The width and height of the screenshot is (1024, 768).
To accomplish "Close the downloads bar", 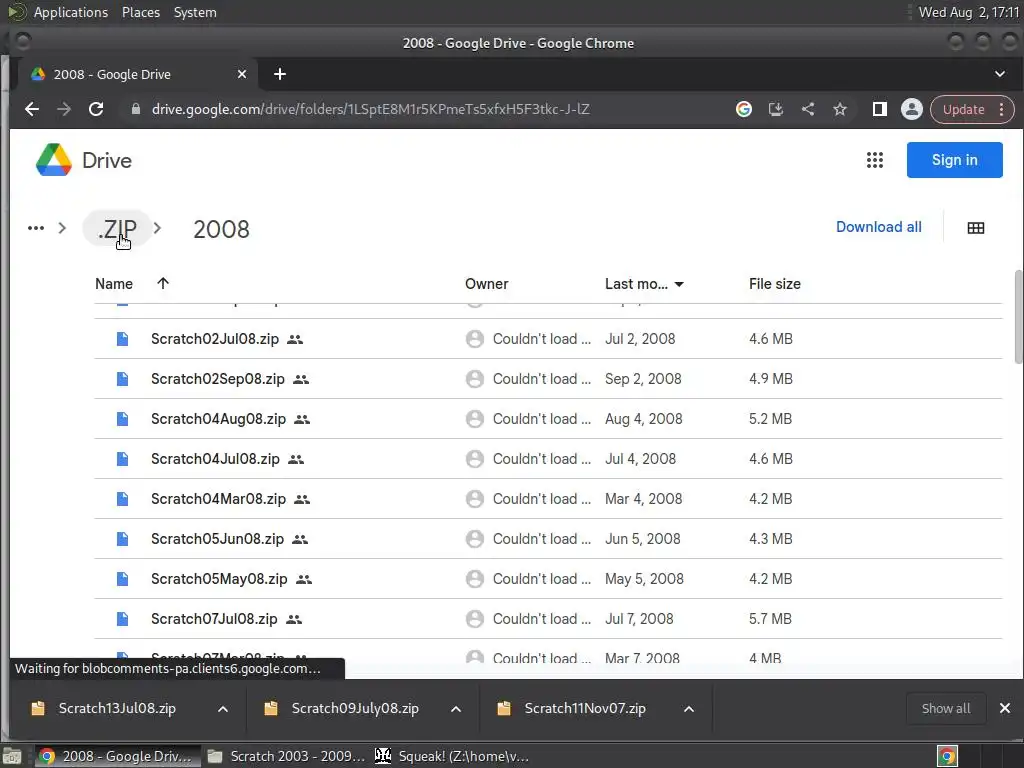I will coord(1004,708).
